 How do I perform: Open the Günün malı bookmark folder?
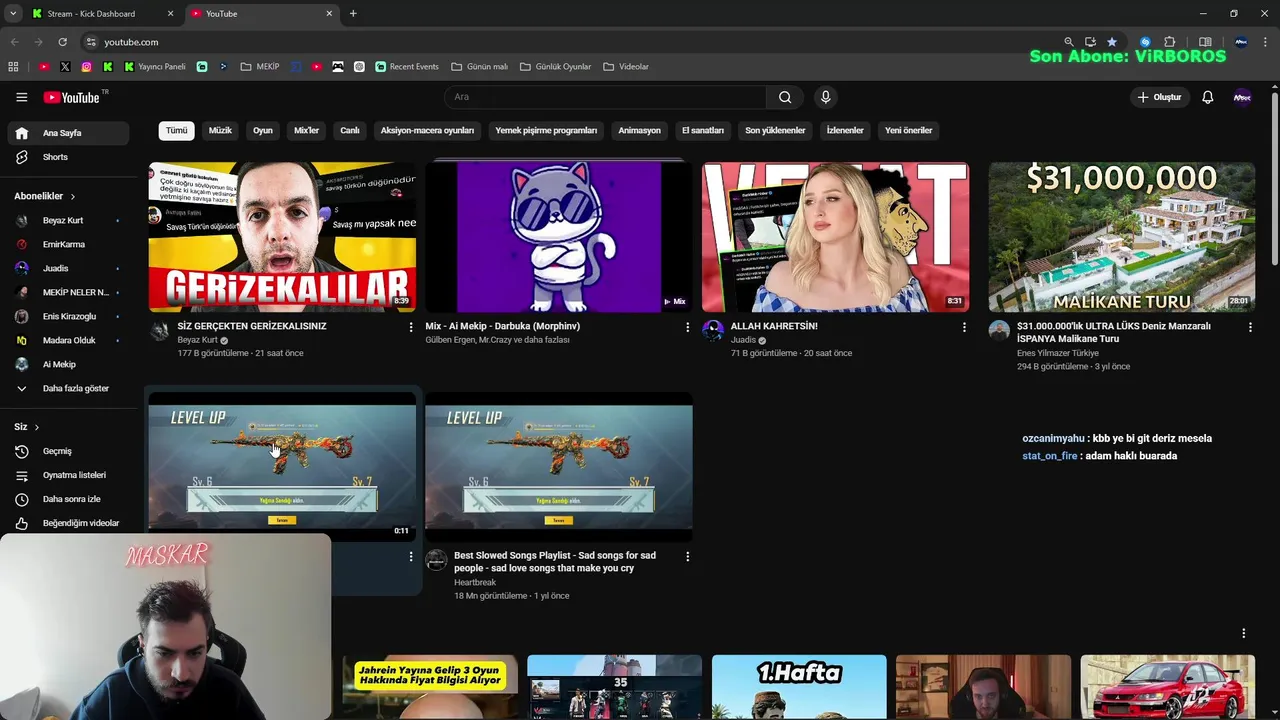pyautogui.click(x=480, y=67)
